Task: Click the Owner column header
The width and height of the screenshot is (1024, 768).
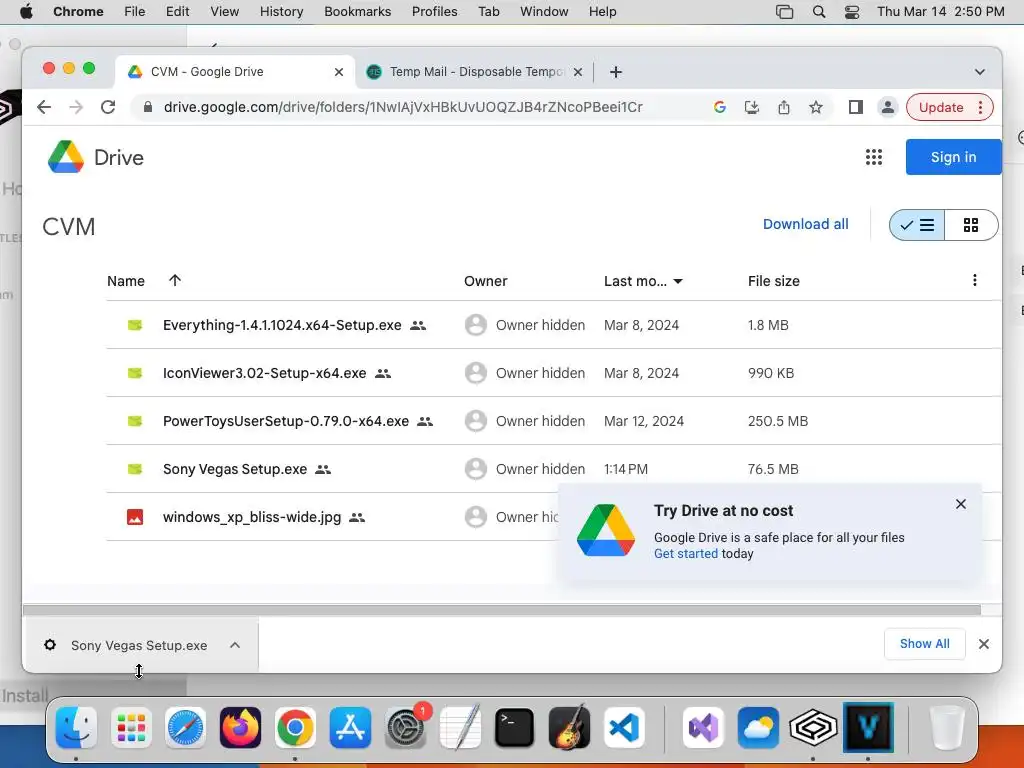Action: click(485, 281)
